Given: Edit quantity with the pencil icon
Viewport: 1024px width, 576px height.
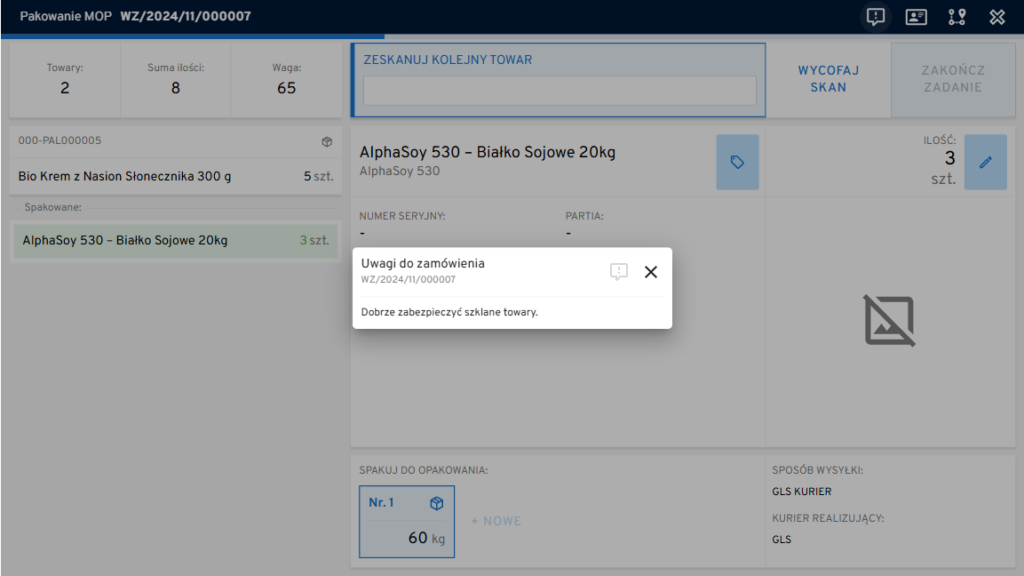Looking at the screenshot, I should pos(985,162).
